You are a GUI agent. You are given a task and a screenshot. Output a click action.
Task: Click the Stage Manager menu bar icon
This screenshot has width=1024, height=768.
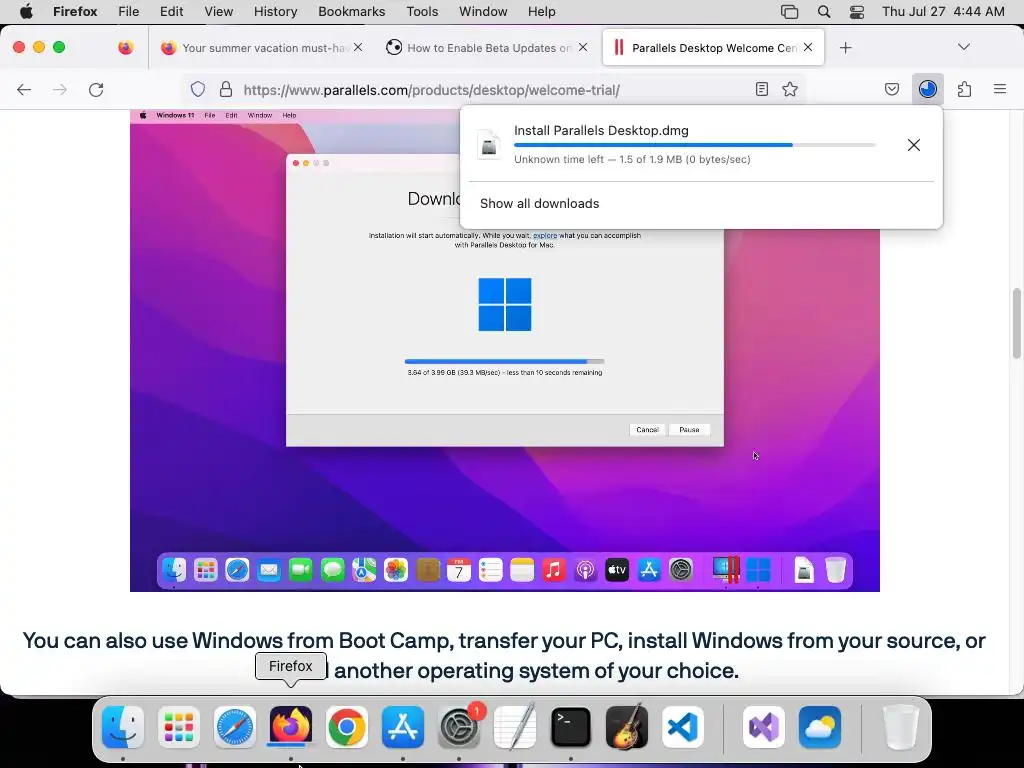790,12
